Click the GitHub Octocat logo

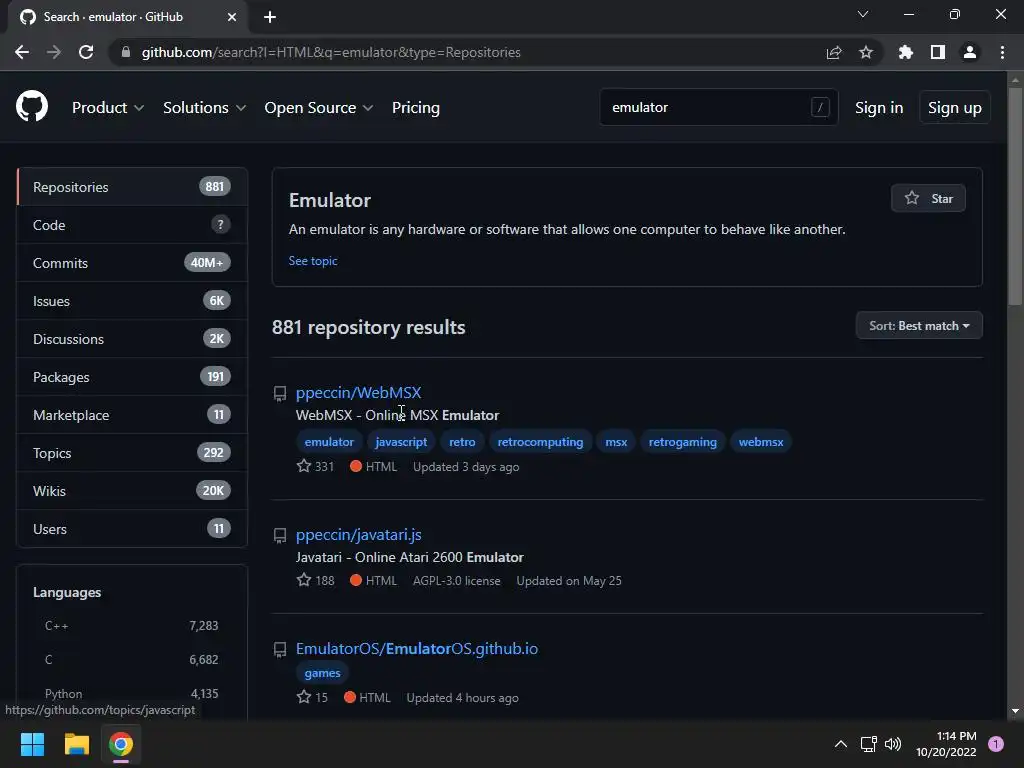[32, 106]
